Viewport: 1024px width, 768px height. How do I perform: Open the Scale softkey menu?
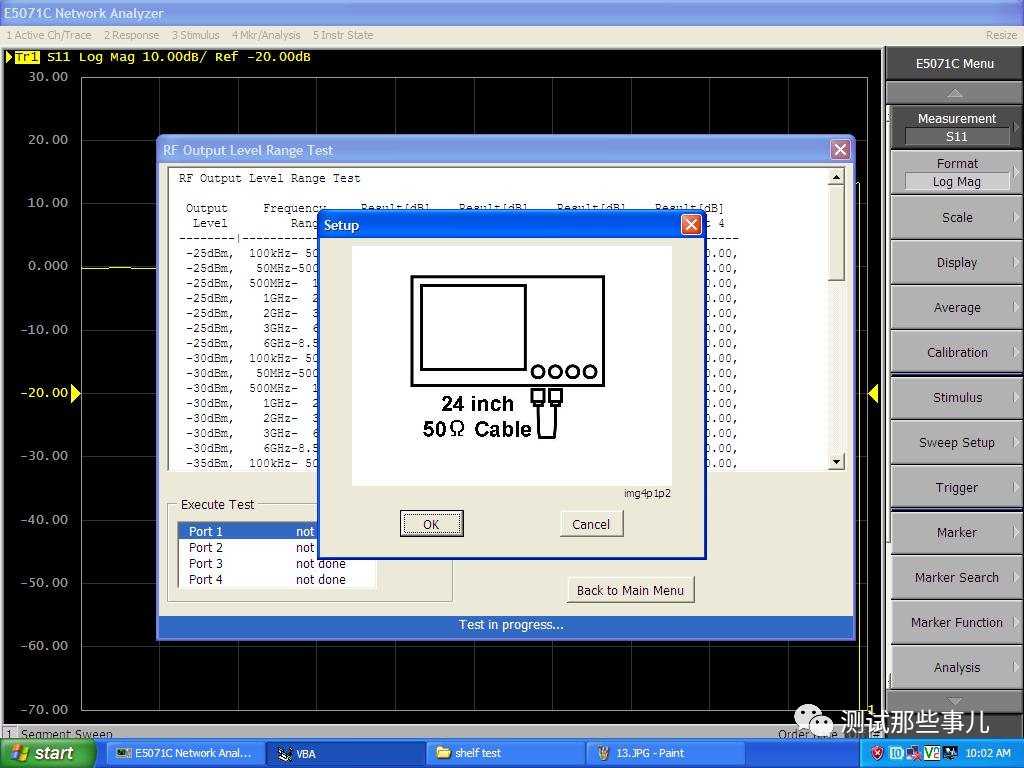(x=956, y=217)
